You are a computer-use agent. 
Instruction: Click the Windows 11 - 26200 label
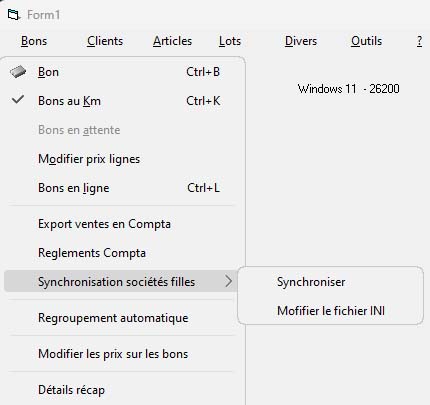[x=348, y=89]
